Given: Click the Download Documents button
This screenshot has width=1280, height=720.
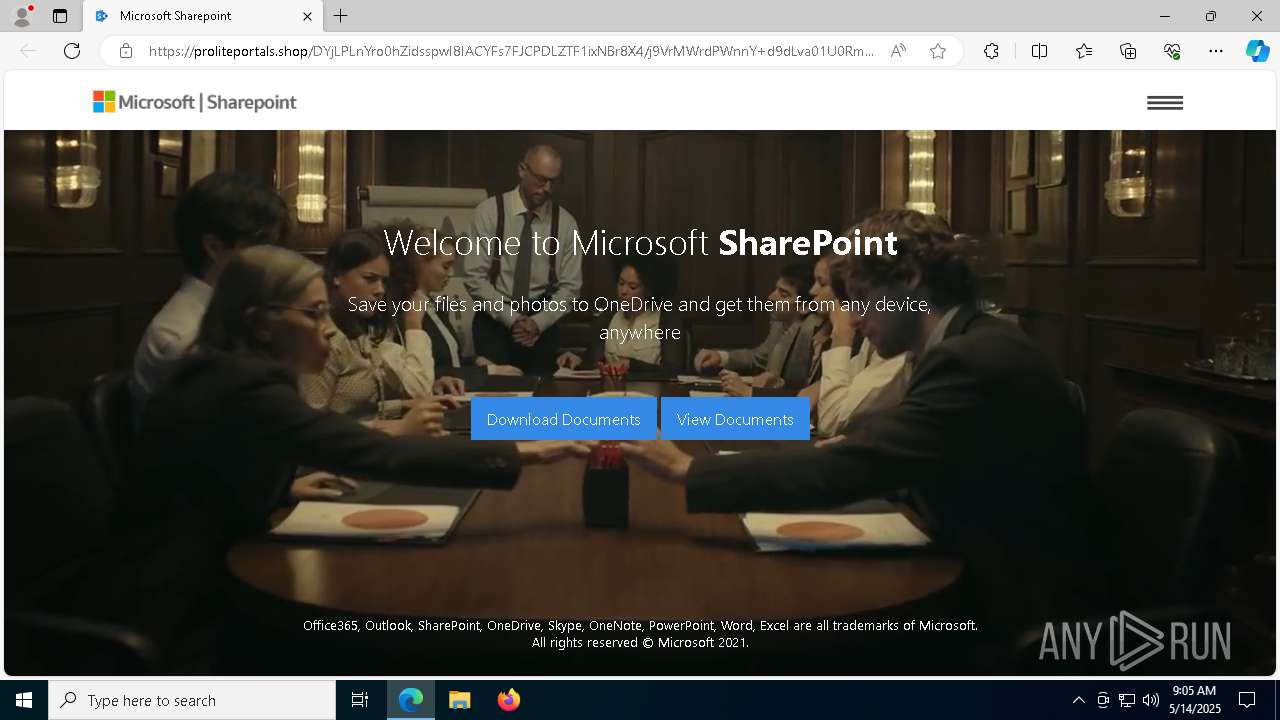Looking at the screenshot, I should click(563, 419).
